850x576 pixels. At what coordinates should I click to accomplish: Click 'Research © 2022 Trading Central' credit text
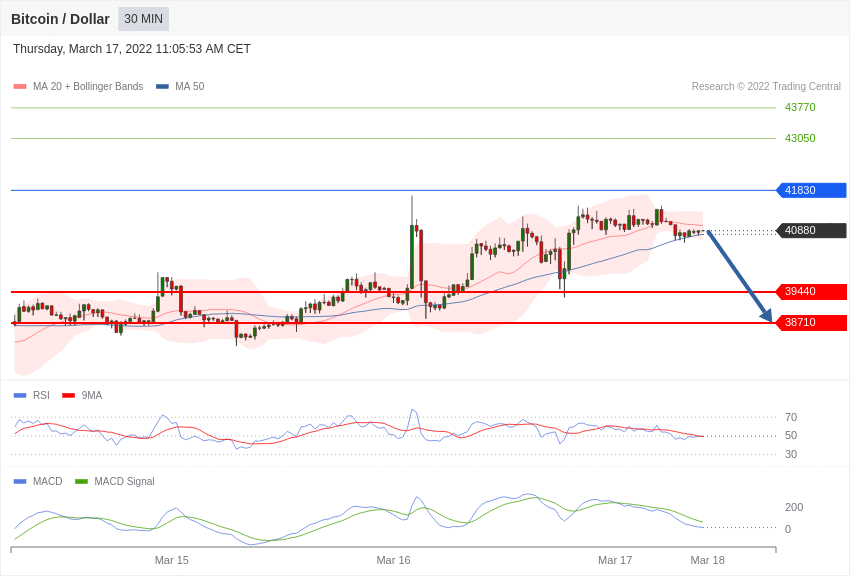click(766, 86)
